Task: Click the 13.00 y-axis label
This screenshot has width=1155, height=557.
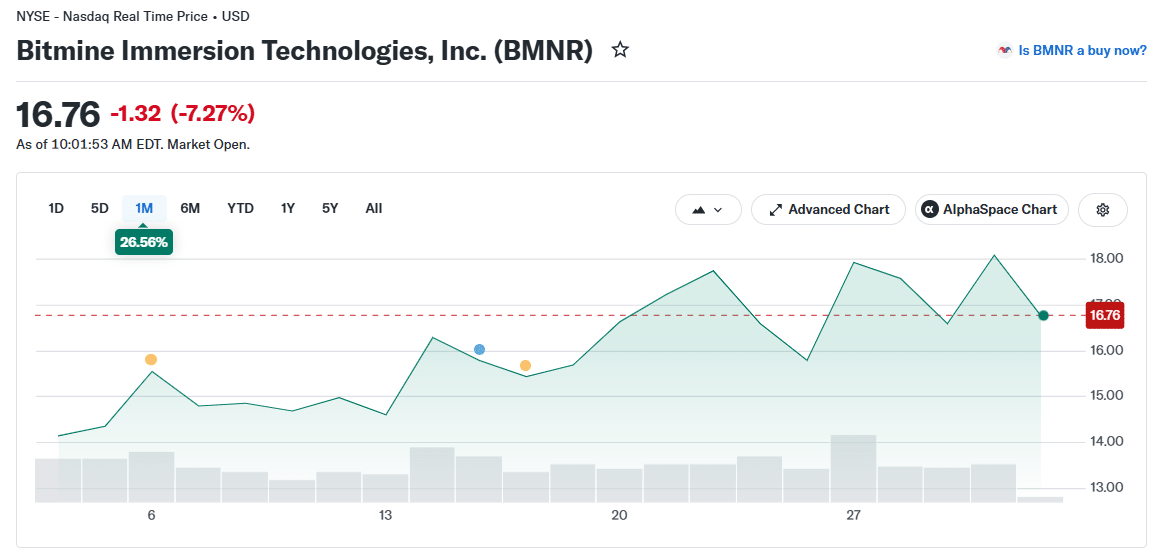Action: [1106, 487]
